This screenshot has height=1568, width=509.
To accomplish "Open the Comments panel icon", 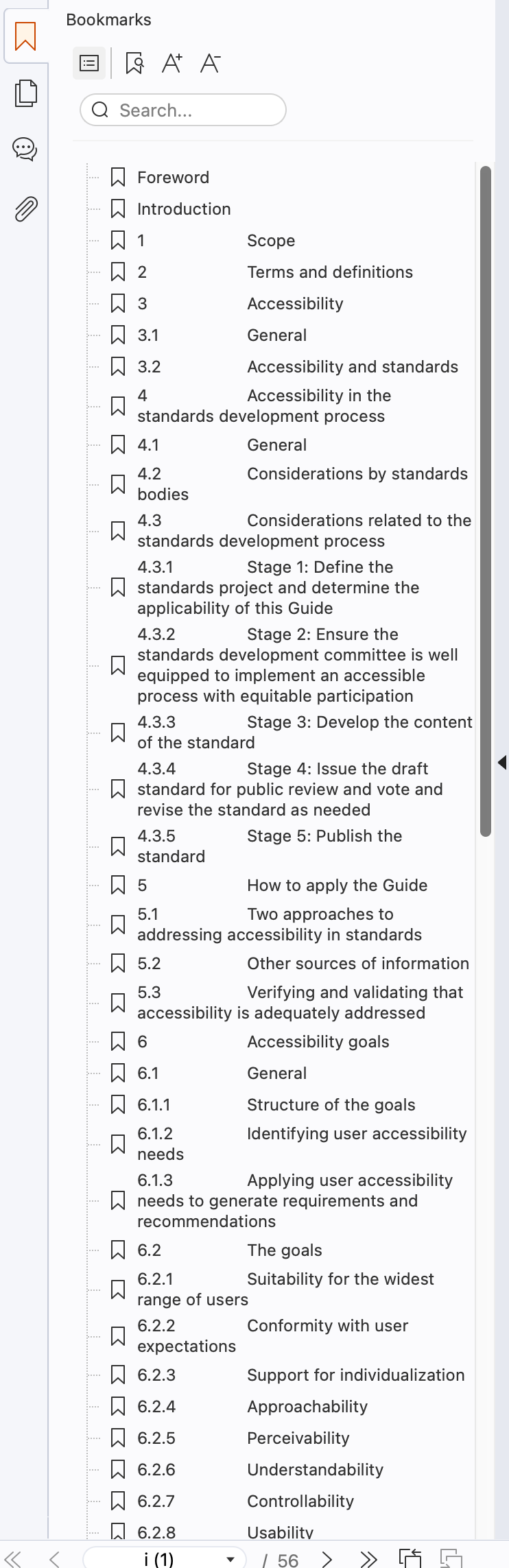I will pyautogui.click(x=25, y=149).
